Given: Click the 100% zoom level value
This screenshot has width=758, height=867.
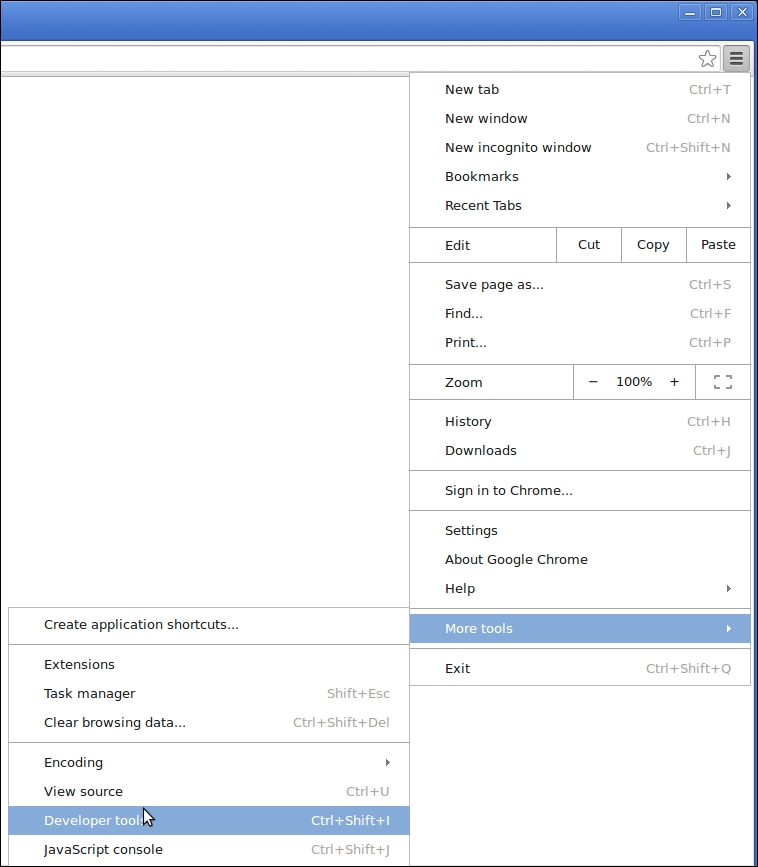Looking at the screenshot, I should 634,382.
